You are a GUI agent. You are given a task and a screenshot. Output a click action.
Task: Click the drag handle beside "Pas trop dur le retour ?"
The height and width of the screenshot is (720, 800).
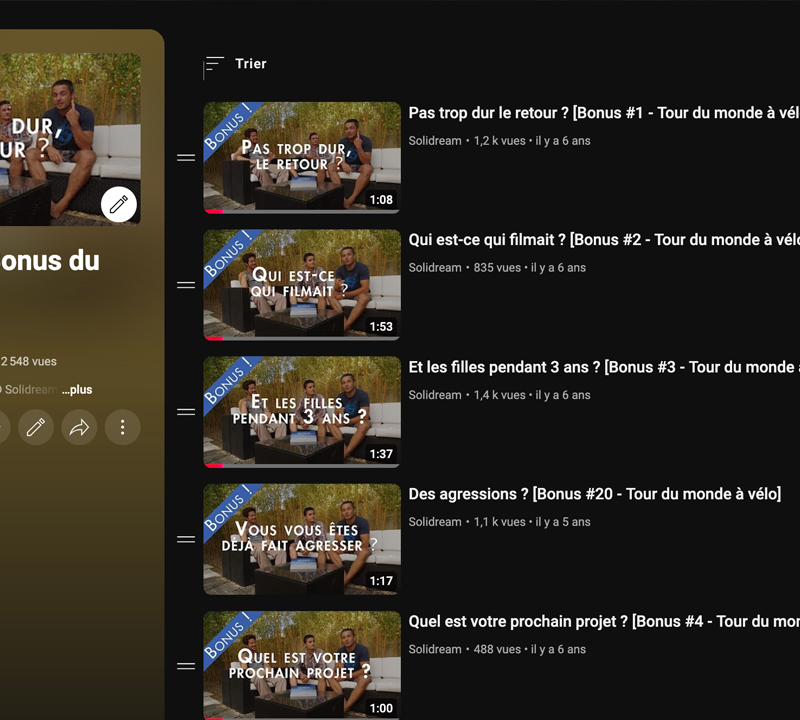point(186,158)
